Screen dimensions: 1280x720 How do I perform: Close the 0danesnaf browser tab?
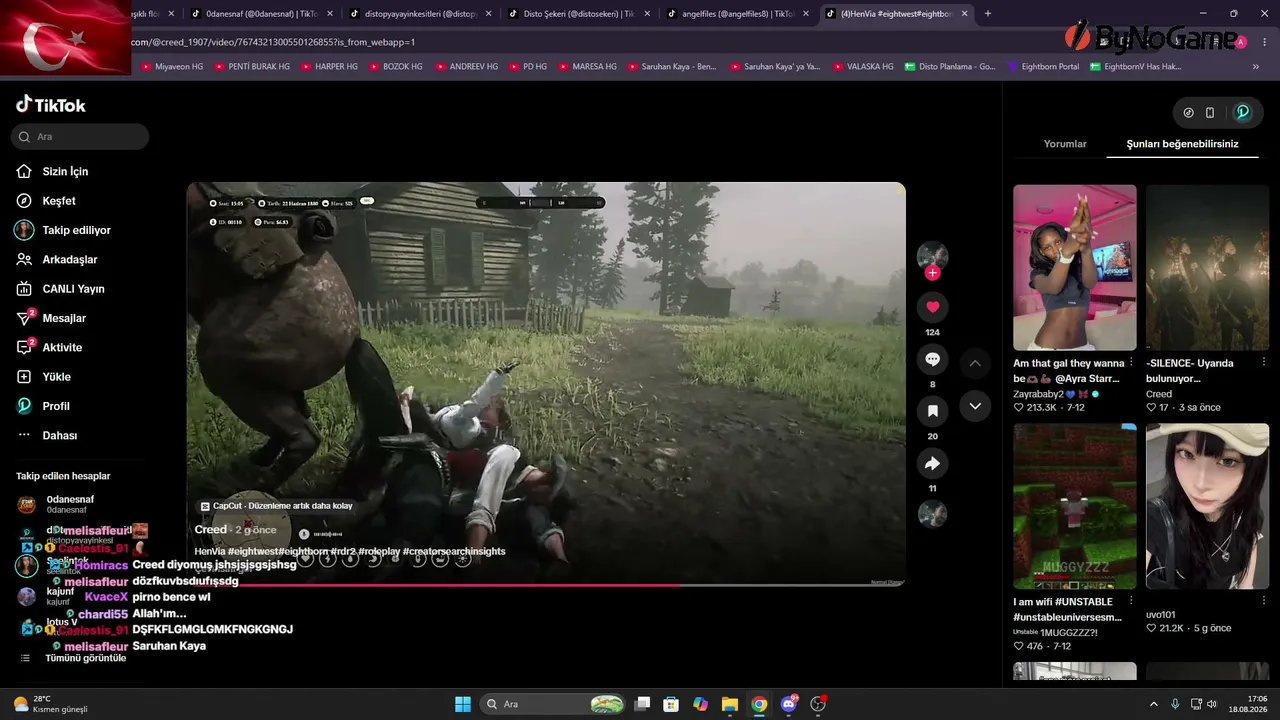point(330,14)
